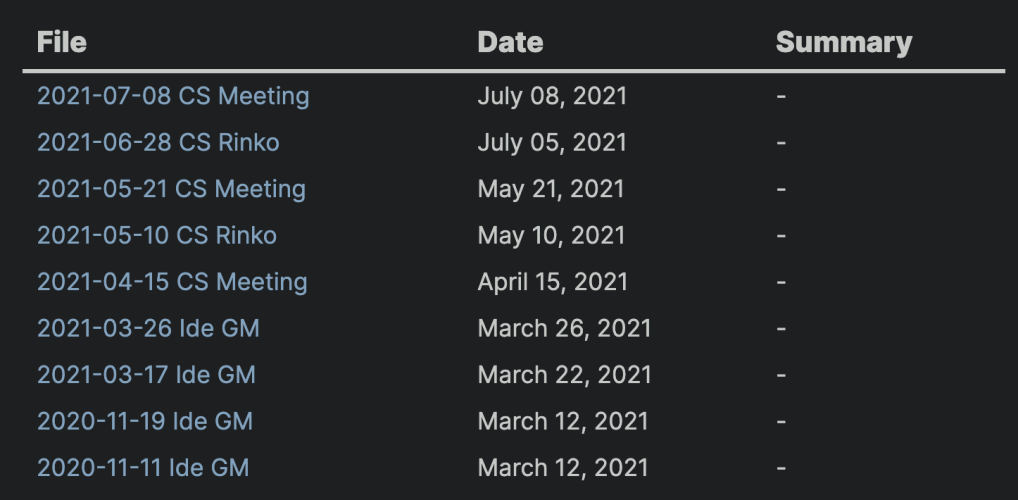Open the 2020-11-11 Ide GM note
The height and width of the screenshot is (500, 1018).
[x=143, y=468]
